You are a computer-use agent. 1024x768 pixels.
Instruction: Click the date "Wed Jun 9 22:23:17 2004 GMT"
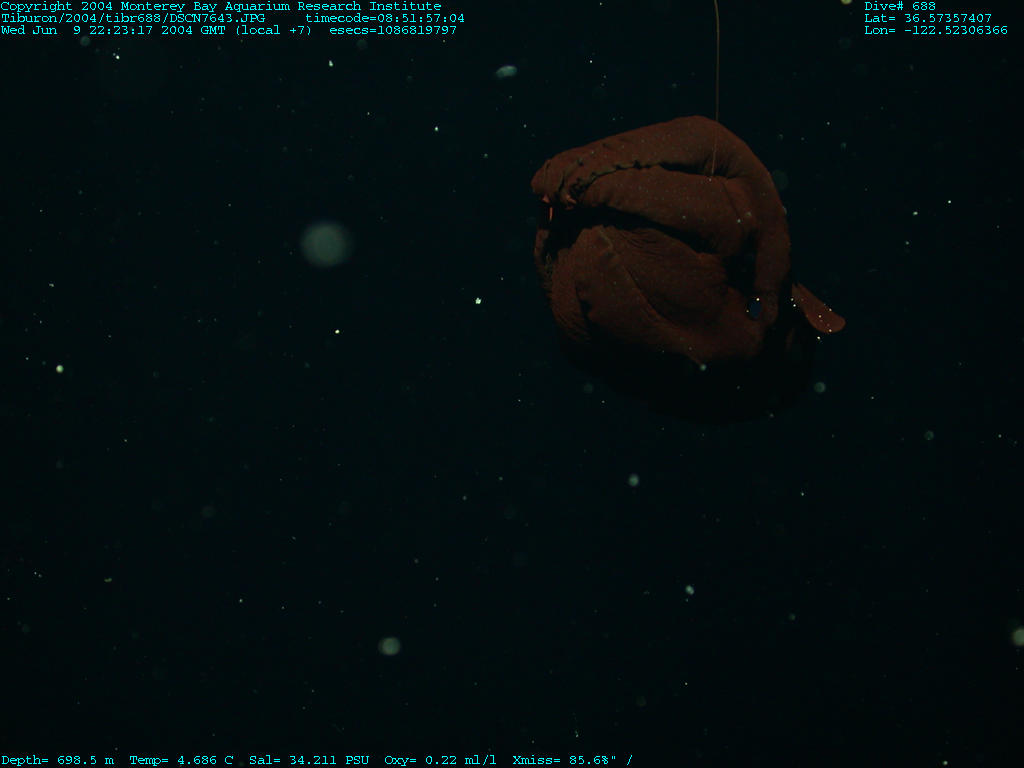pos(113,30)
